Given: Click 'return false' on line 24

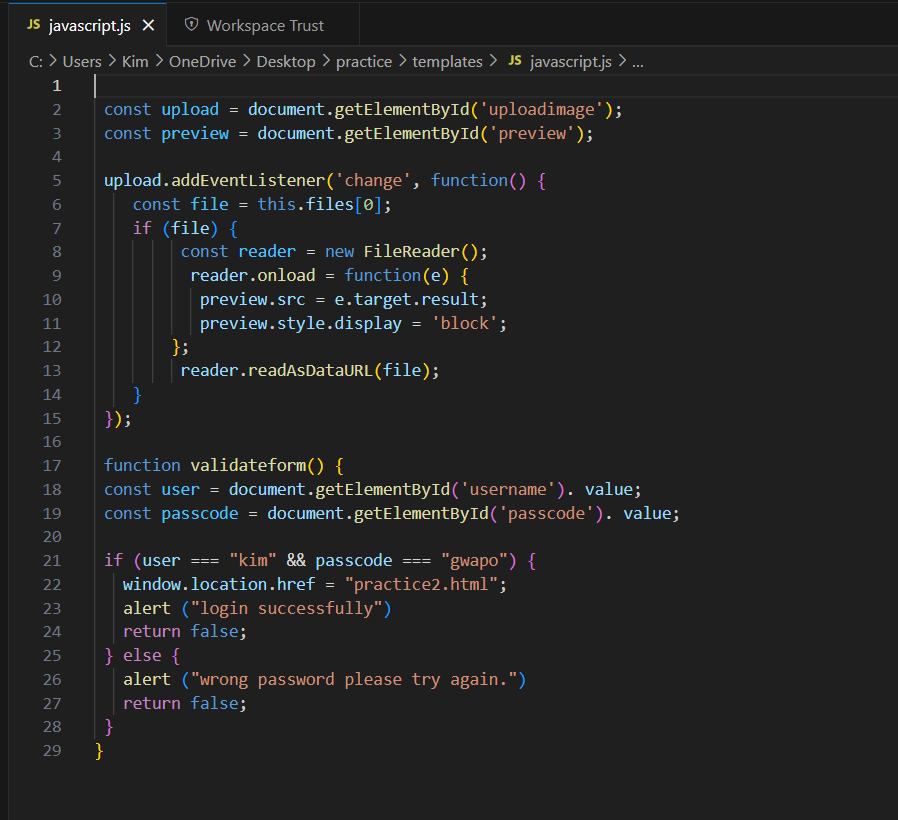Looking at the screenshot, I should pos(180,632).
